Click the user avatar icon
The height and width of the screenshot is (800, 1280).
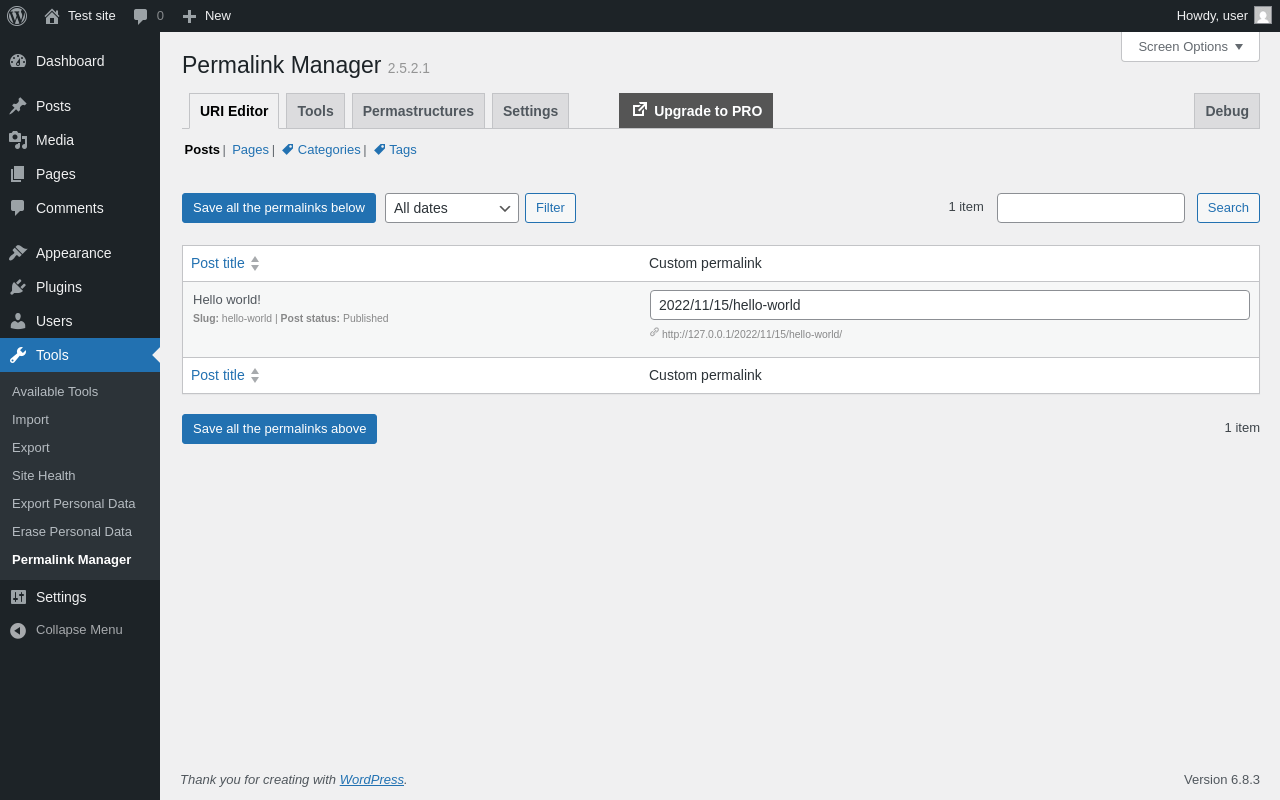point(1263,15)
